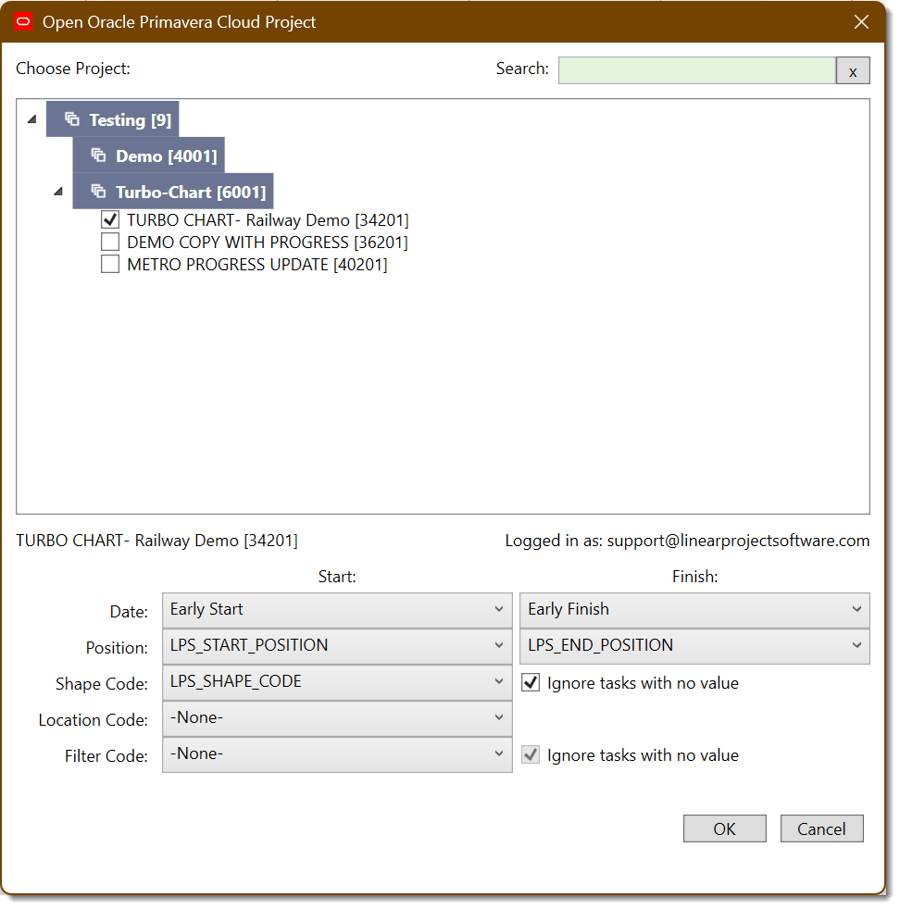Screen dimensions: 900x909
Task: Open the LPS_SHAPE_CODE dropdown
Action: [337, 682]
